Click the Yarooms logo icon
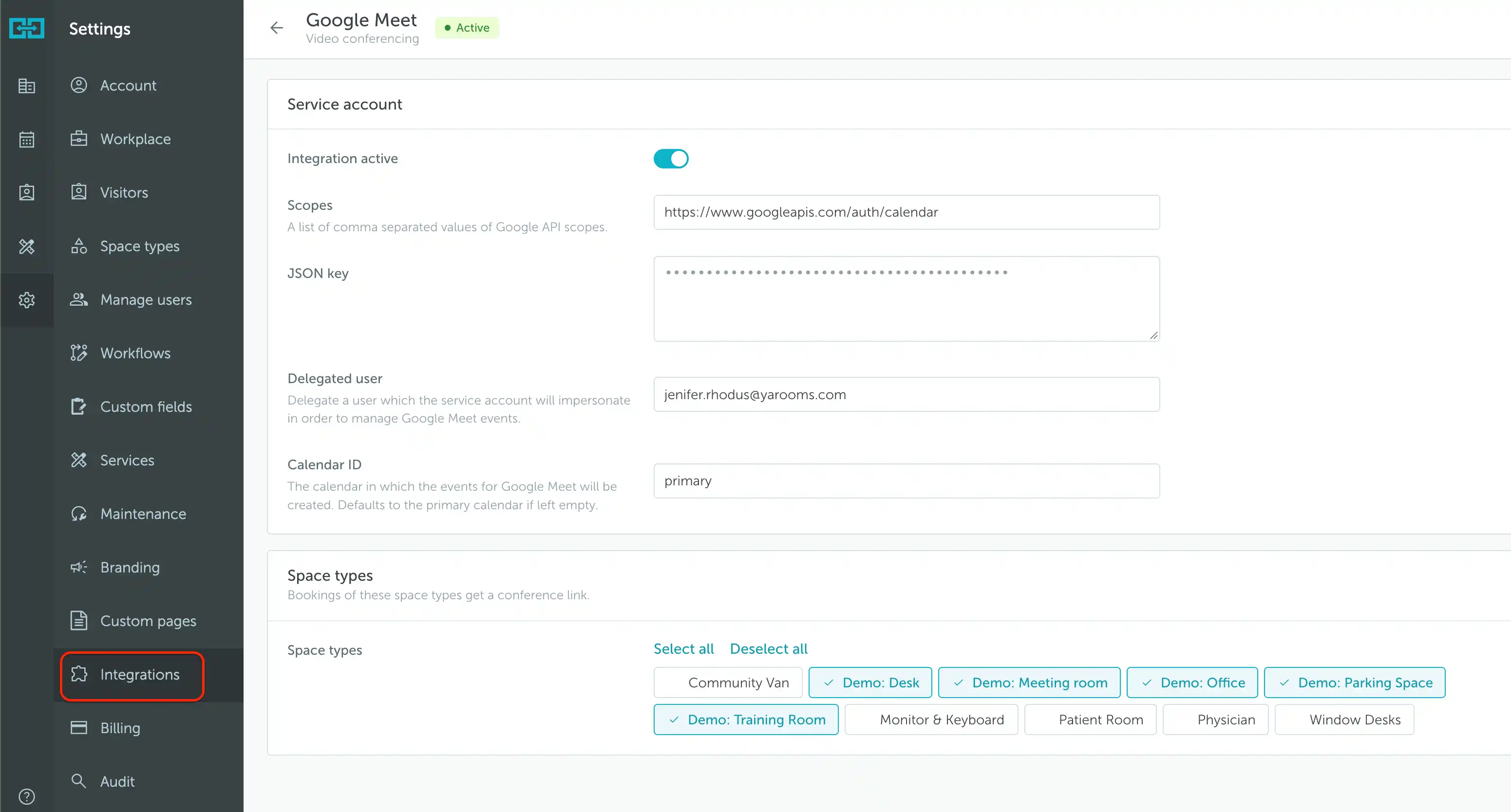 (26, 28)
